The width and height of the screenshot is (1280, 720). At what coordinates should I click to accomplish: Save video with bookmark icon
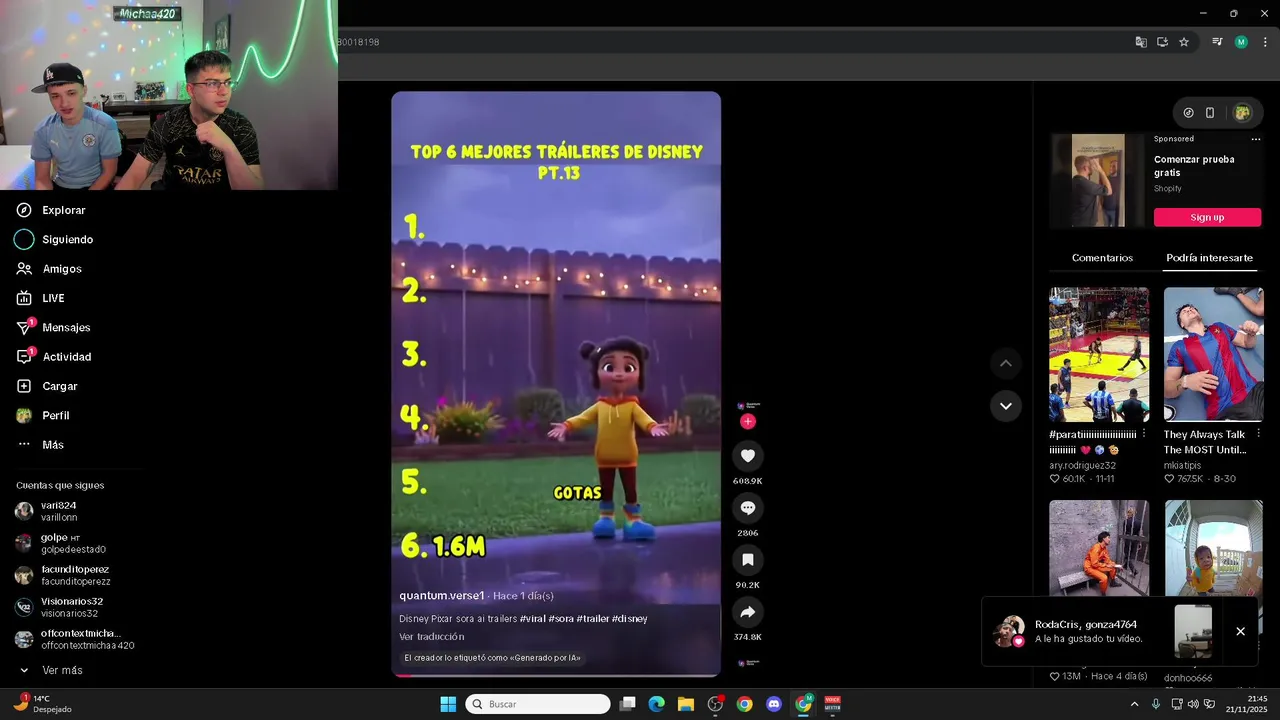(747, 560)
